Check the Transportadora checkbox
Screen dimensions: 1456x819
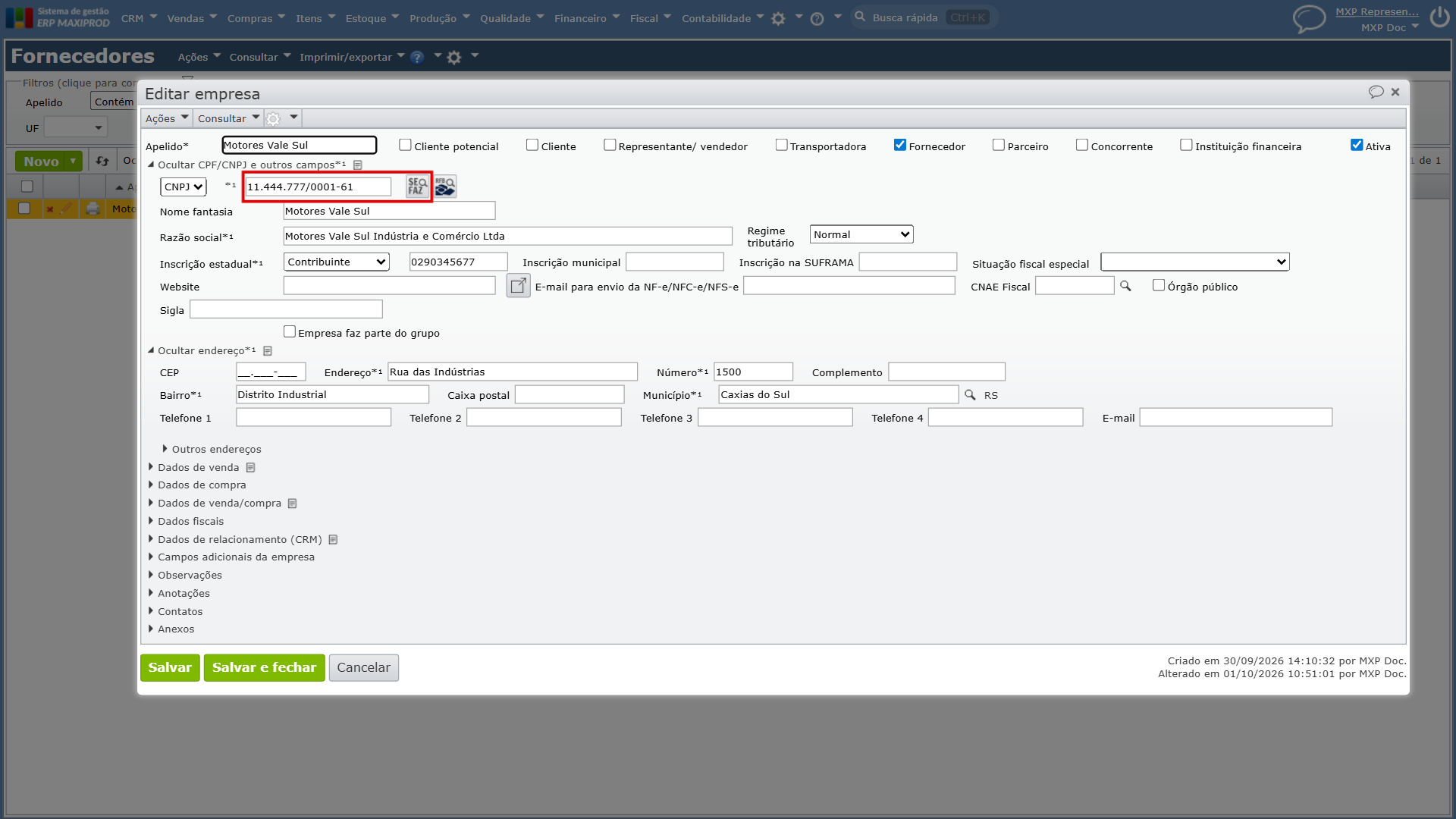[x=781, y=145]
